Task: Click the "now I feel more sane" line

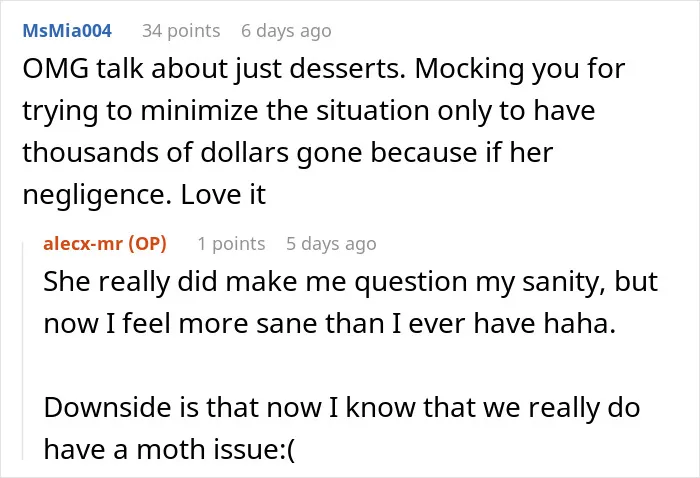Action: (329, 324)
